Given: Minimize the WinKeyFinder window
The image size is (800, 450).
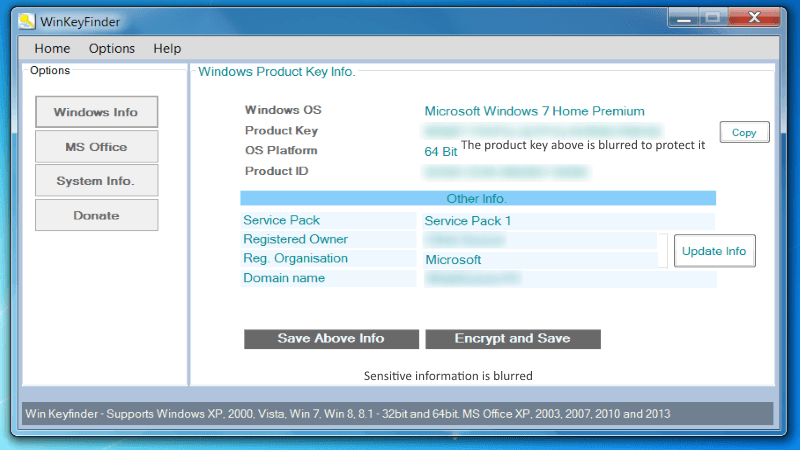Looking at the screenshot, I should [683, 17].
